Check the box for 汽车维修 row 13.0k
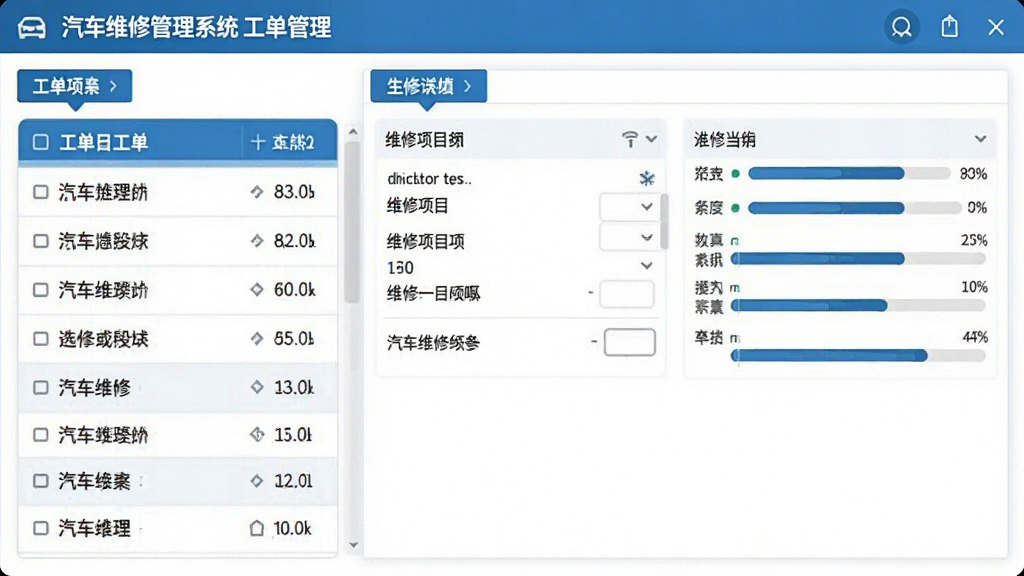This screenshot has width=1024, height=576. [x=40, y=387]
